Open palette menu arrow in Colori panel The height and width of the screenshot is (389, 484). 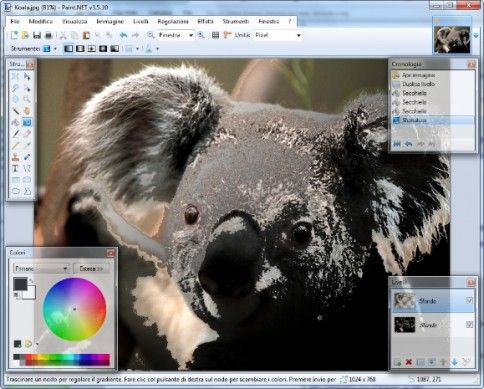point(37,344)
